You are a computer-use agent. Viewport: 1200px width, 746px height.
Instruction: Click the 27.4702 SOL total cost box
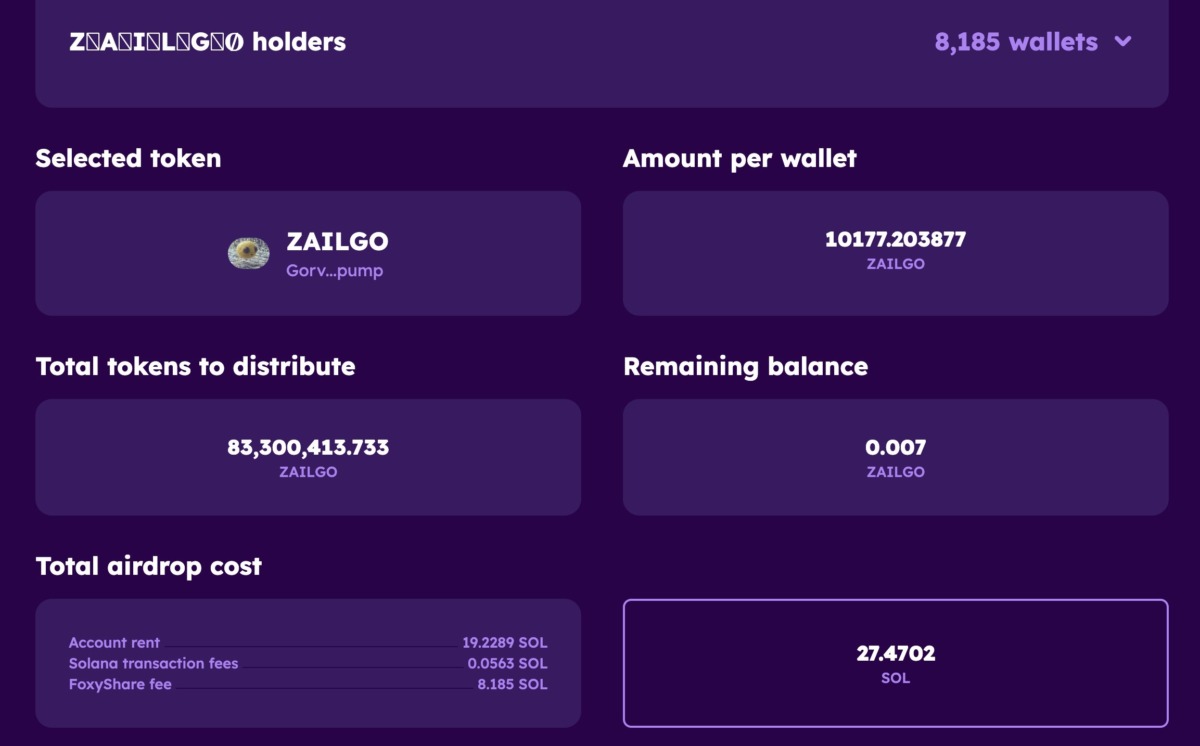[x=895, y=663]
